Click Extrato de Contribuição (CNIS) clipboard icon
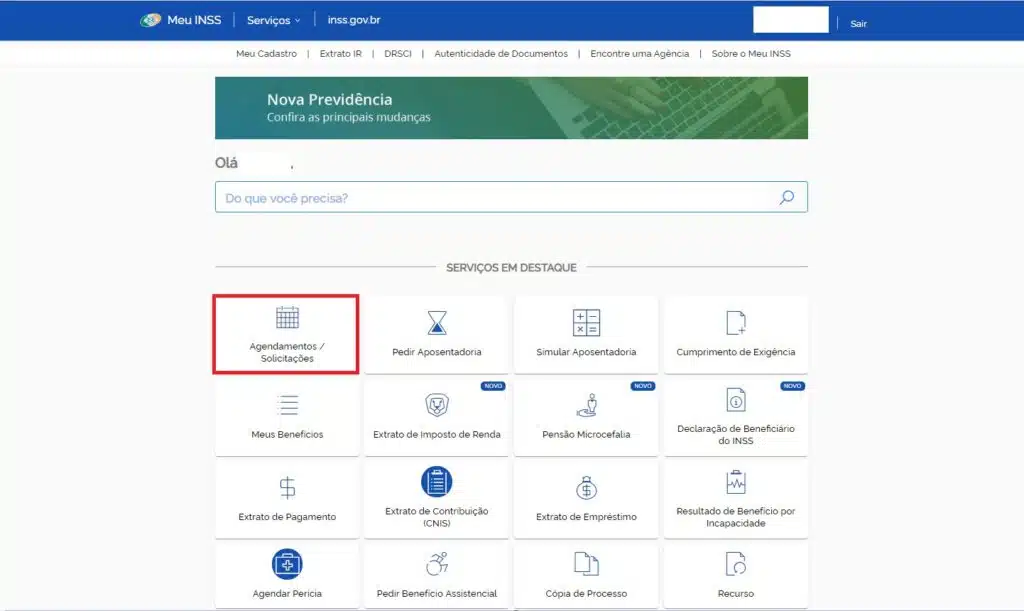Image resolution: width=1024 pixels, height=611 pixels. [436, 482]
